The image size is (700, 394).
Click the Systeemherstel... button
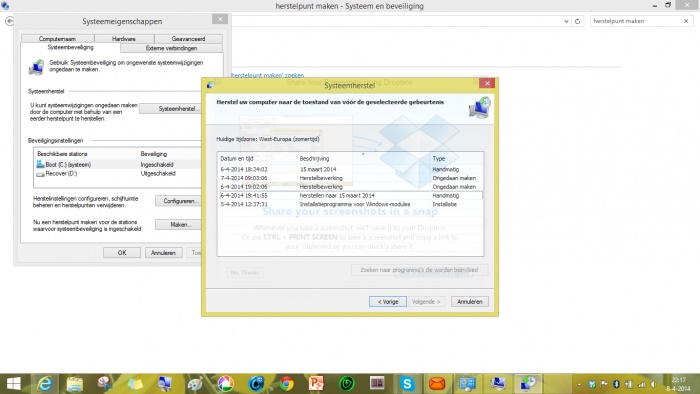coord(171,108)
